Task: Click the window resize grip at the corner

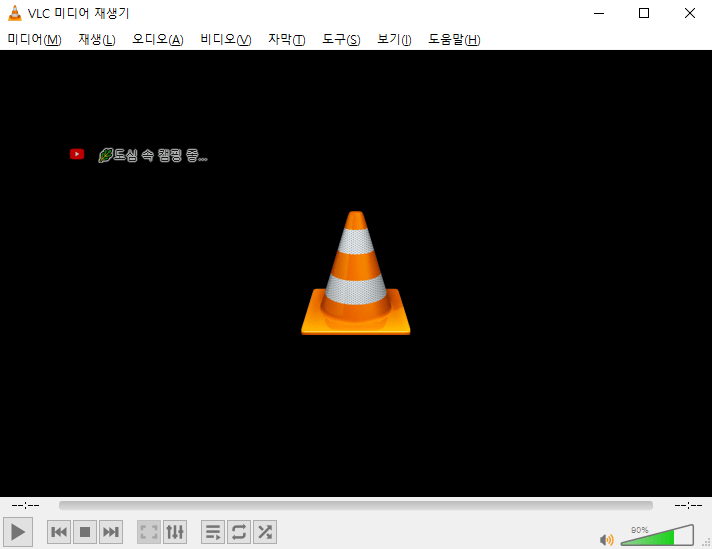Action: 707,542
